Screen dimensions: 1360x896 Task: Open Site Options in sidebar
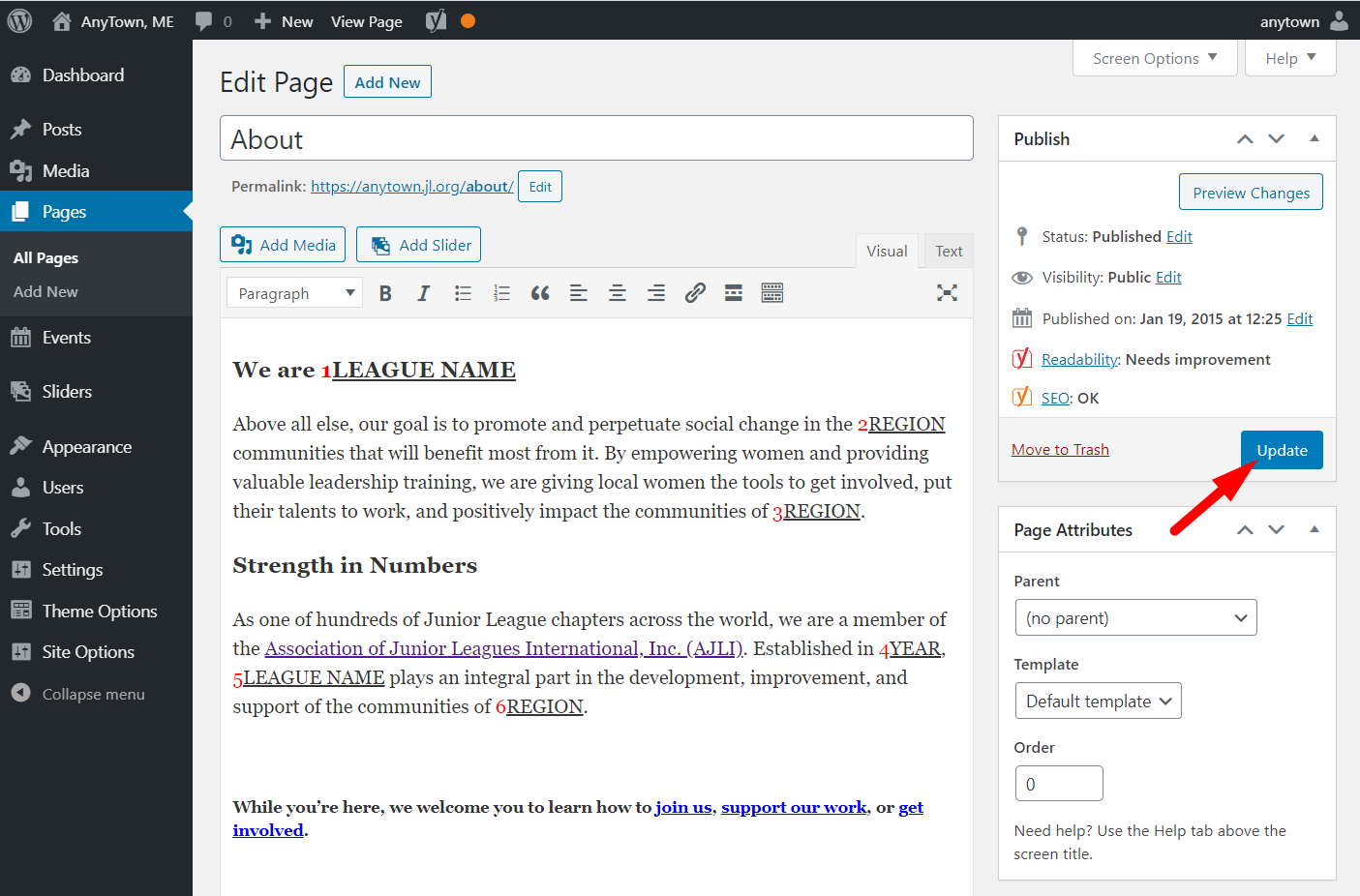pos(96,652)
